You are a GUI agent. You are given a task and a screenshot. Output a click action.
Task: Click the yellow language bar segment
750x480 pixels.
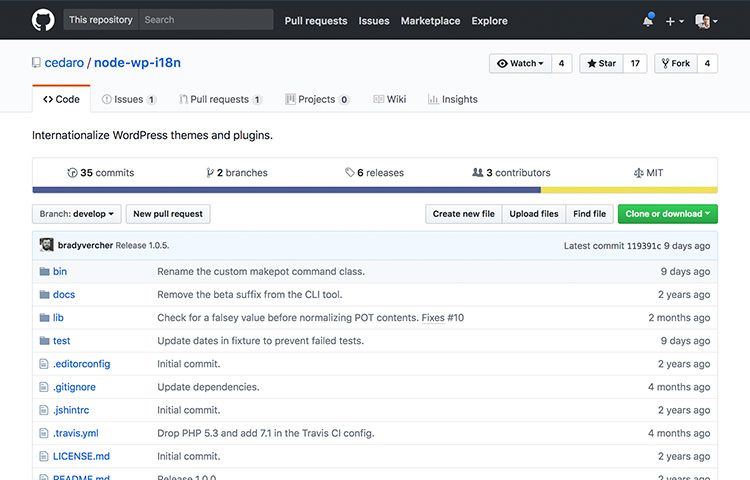629,190
